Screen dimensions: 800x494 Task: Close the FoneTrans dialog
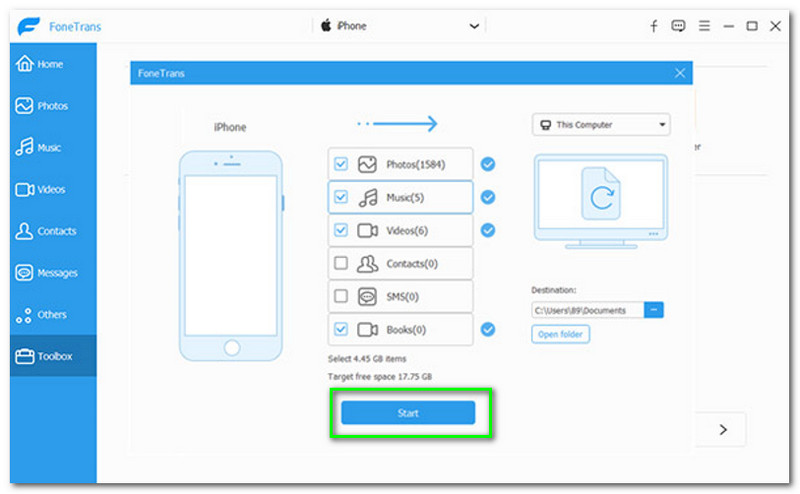(x=680, y=73)
